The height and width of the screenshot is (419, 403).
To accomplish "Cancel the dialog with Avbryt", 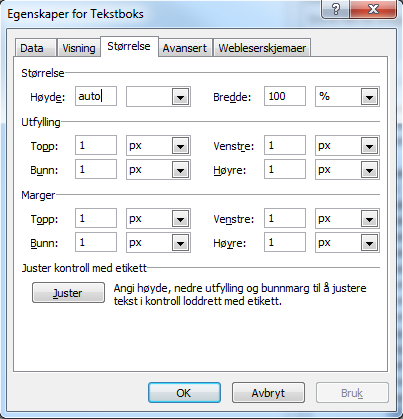I will (x=268, y=393).
